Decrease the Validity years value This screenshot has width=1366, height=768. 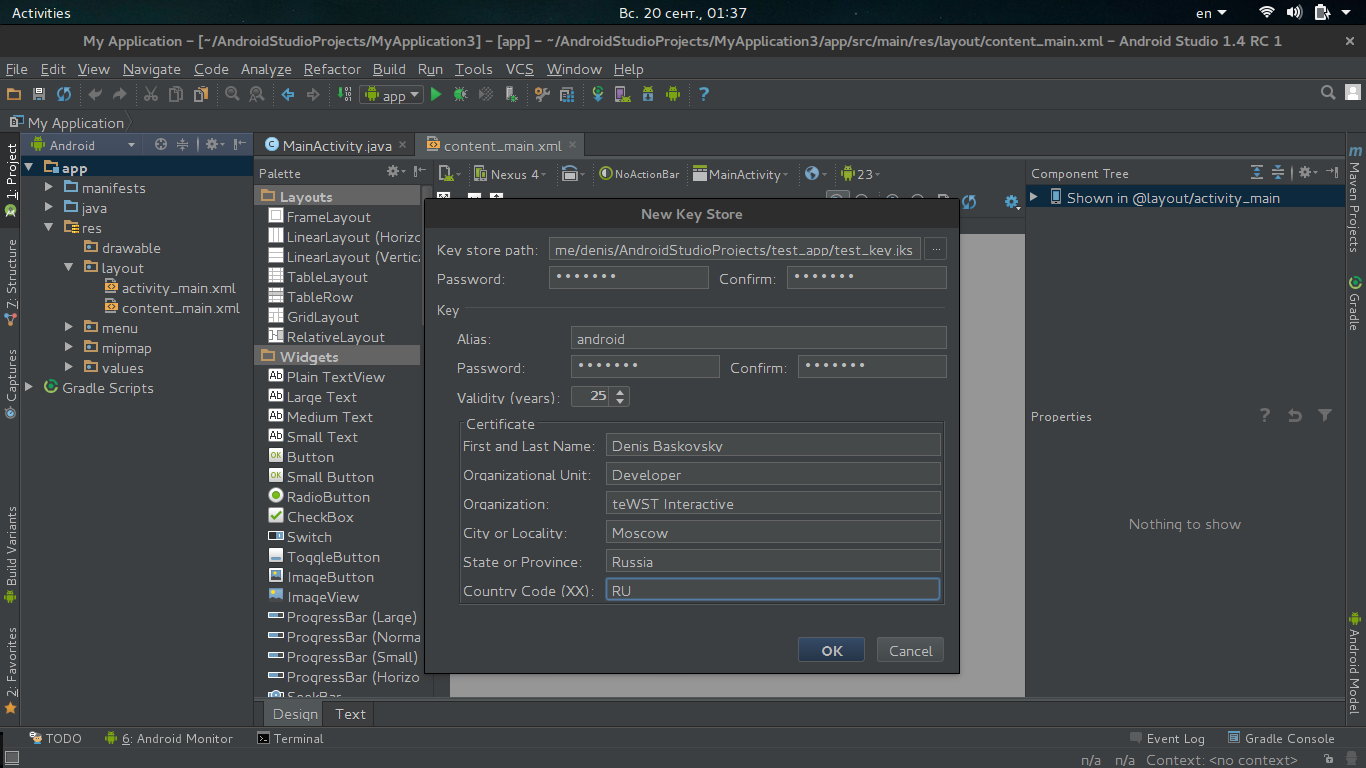pyautogui.click(x=621, y=401)
